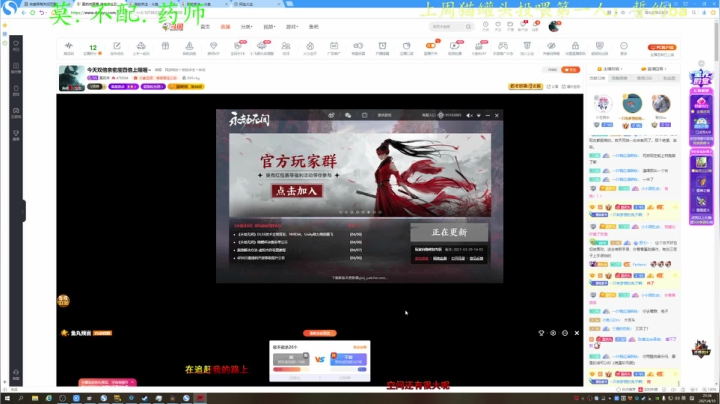Expand the 主播日榜 ranking chevron
This screenshot has width=720, height=404.
click(622, 69)
